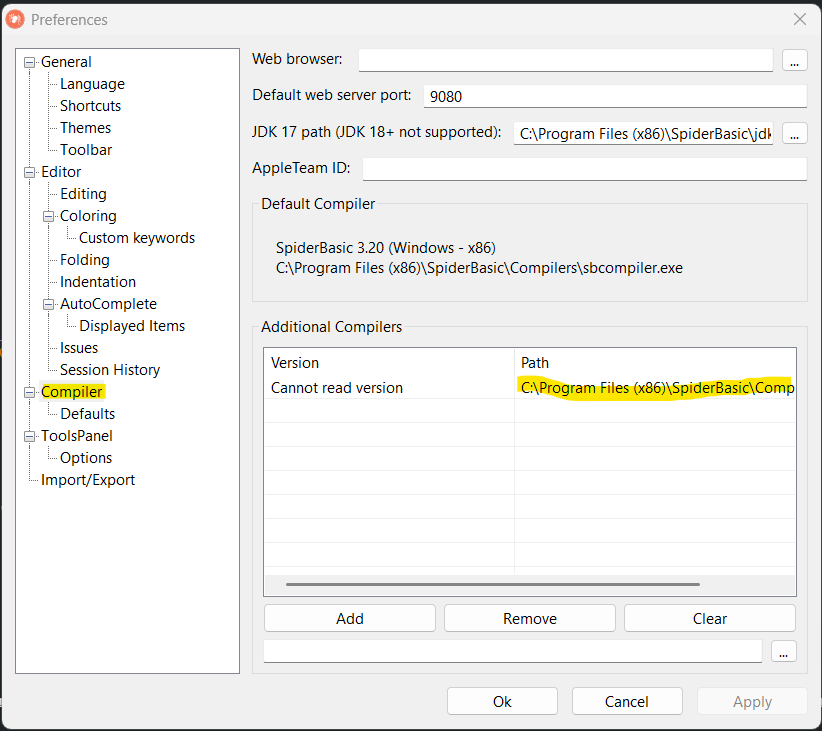This screenshot has width=822, height=731.
Task: Collapse the Editor tree node
Action: [x=30, y=172]
